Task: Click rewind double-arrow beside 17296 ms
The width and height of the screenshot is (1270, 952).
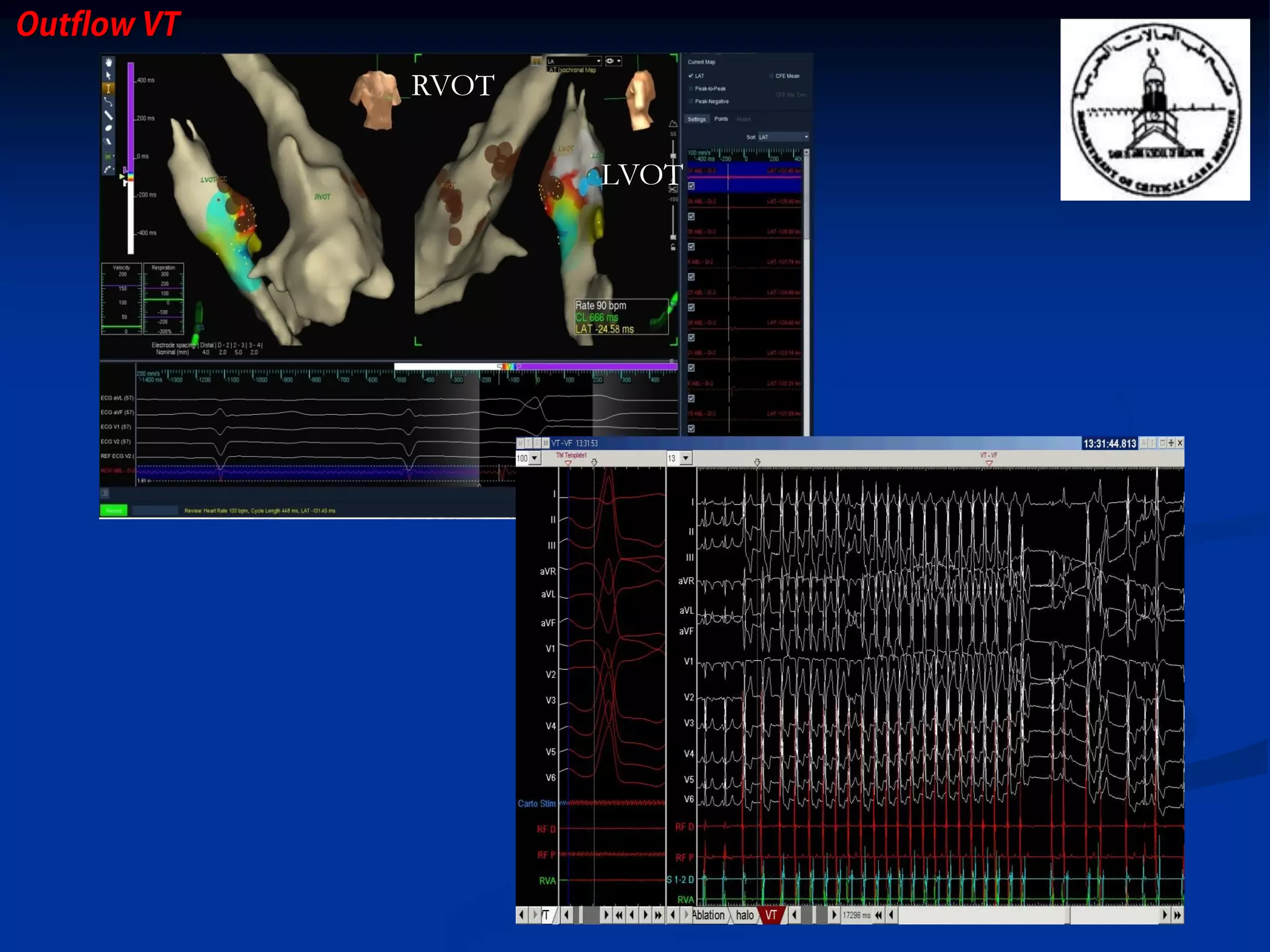Action: click(878, 915)
